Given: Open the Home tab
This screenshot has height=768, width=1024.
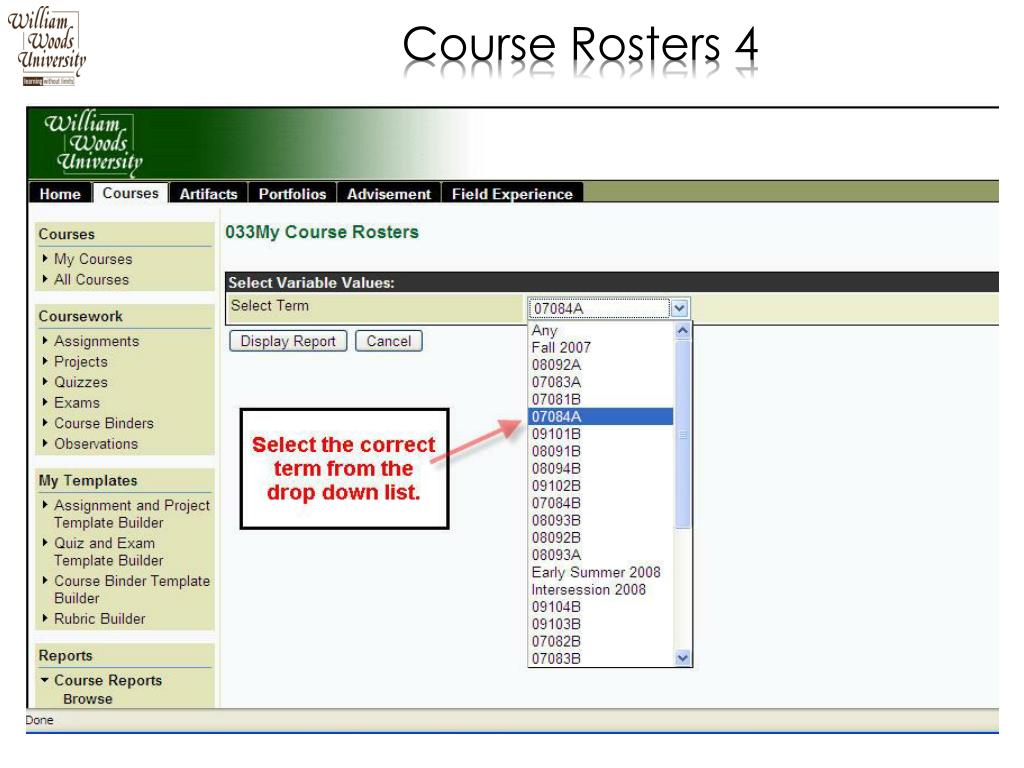Looking at the screenshot, I should point(59,194).
